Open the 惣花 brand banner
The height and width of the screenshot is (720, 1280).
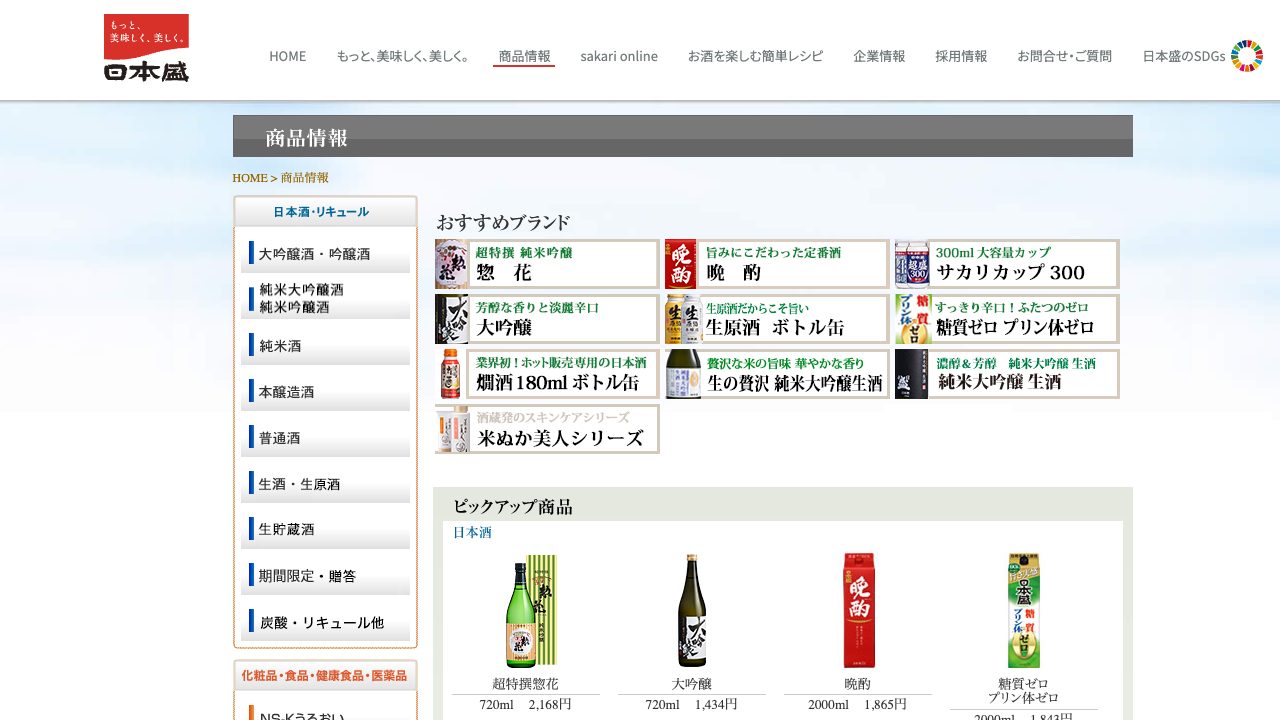point(547,264)
